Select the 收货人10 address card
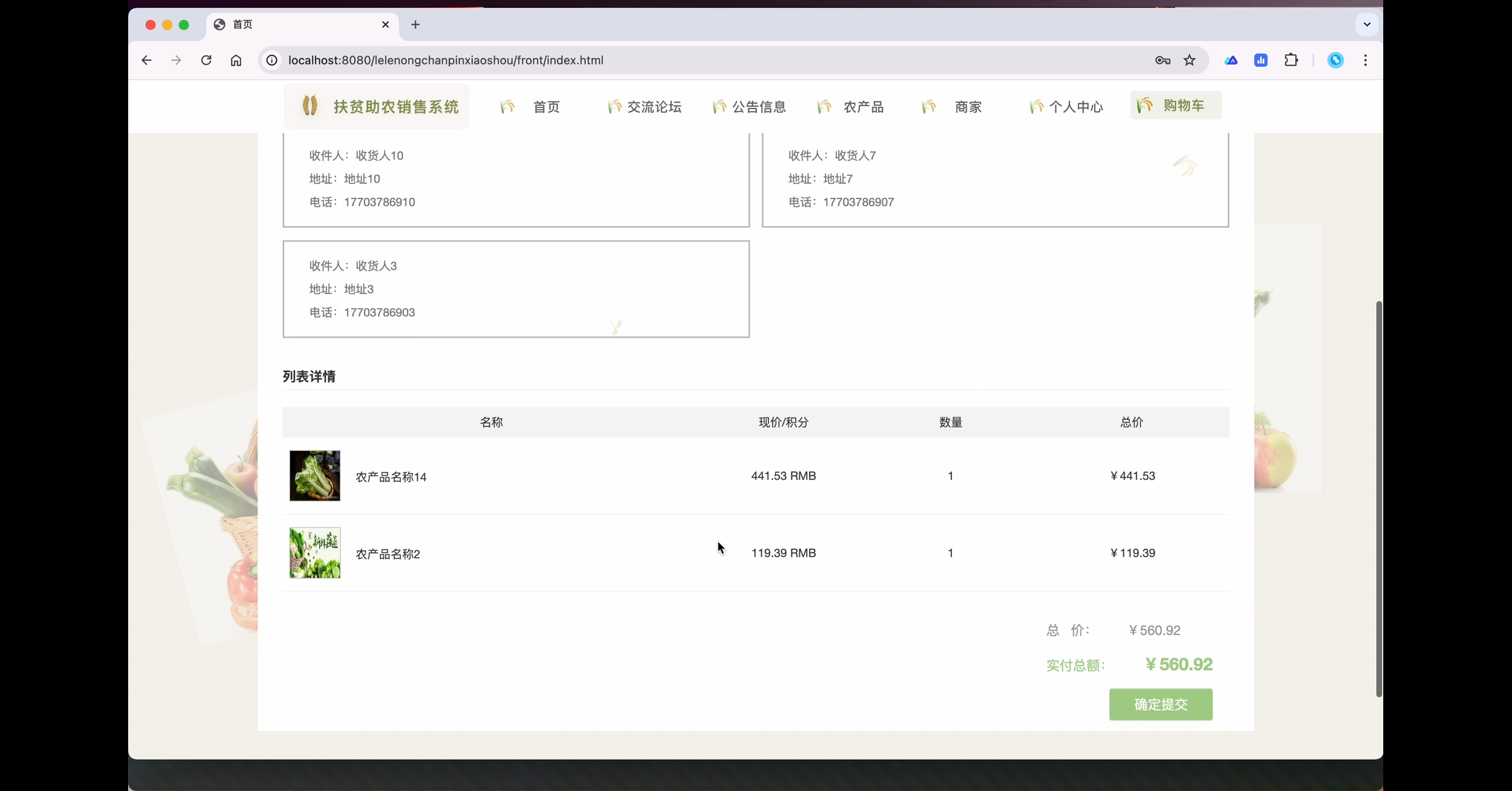This screenshot has width=1512, height=791. pyautogui.click(x=516, y=179)
